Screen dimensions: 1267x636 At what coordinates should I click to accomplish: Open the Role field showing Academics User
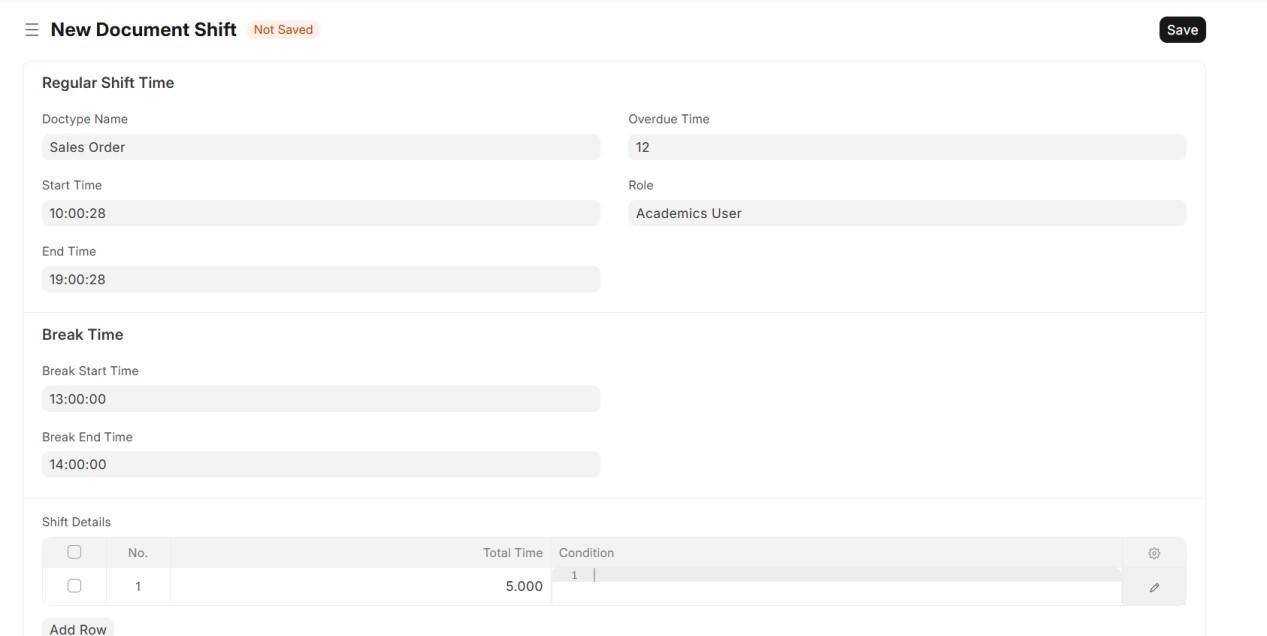click(906, 213)
